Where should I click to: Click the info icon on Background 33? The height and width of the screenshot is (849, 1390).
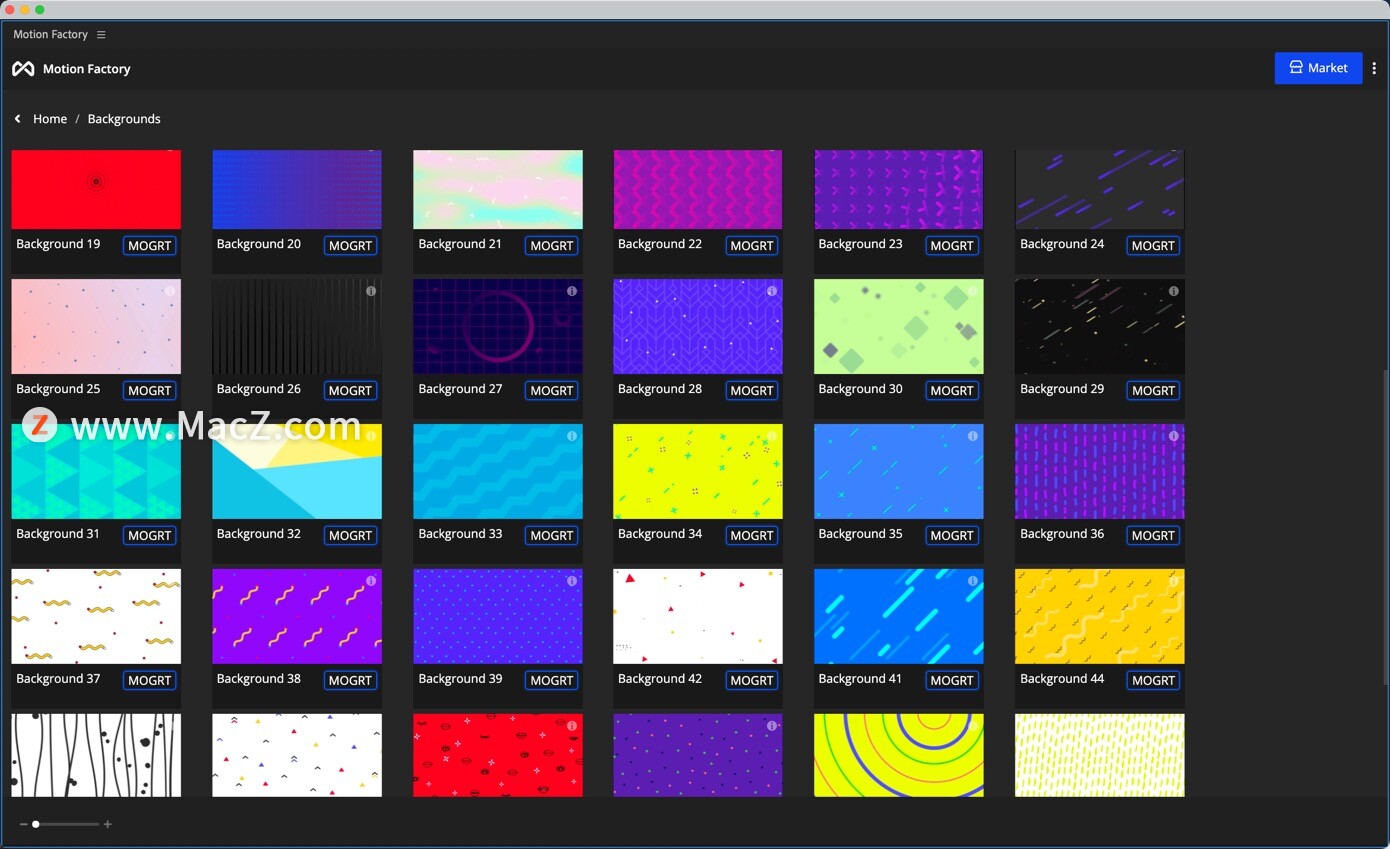point(572,436)
